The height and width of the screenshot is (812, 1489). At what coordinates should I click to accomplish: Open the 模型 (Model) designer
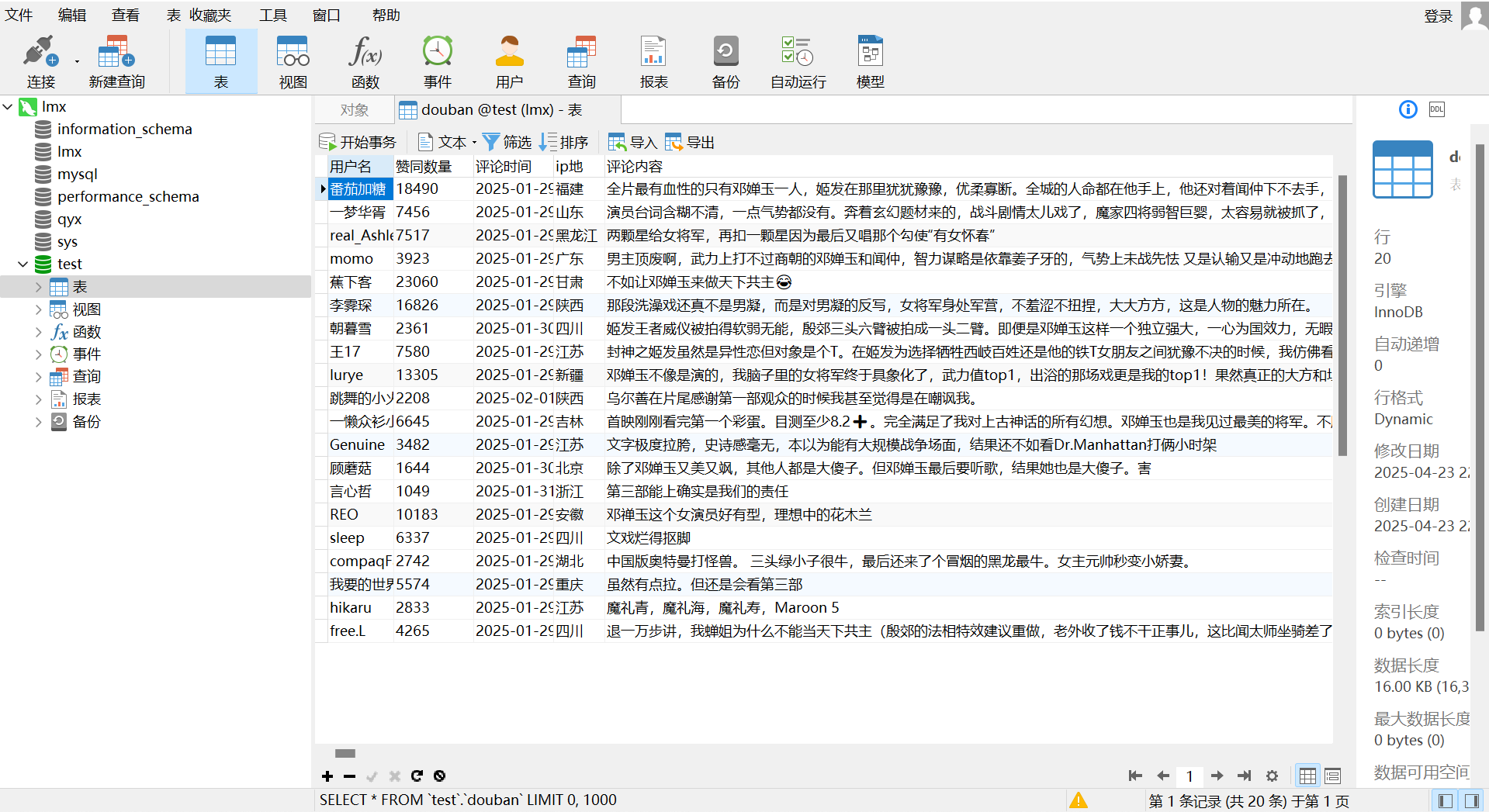(x=869, y=60)
